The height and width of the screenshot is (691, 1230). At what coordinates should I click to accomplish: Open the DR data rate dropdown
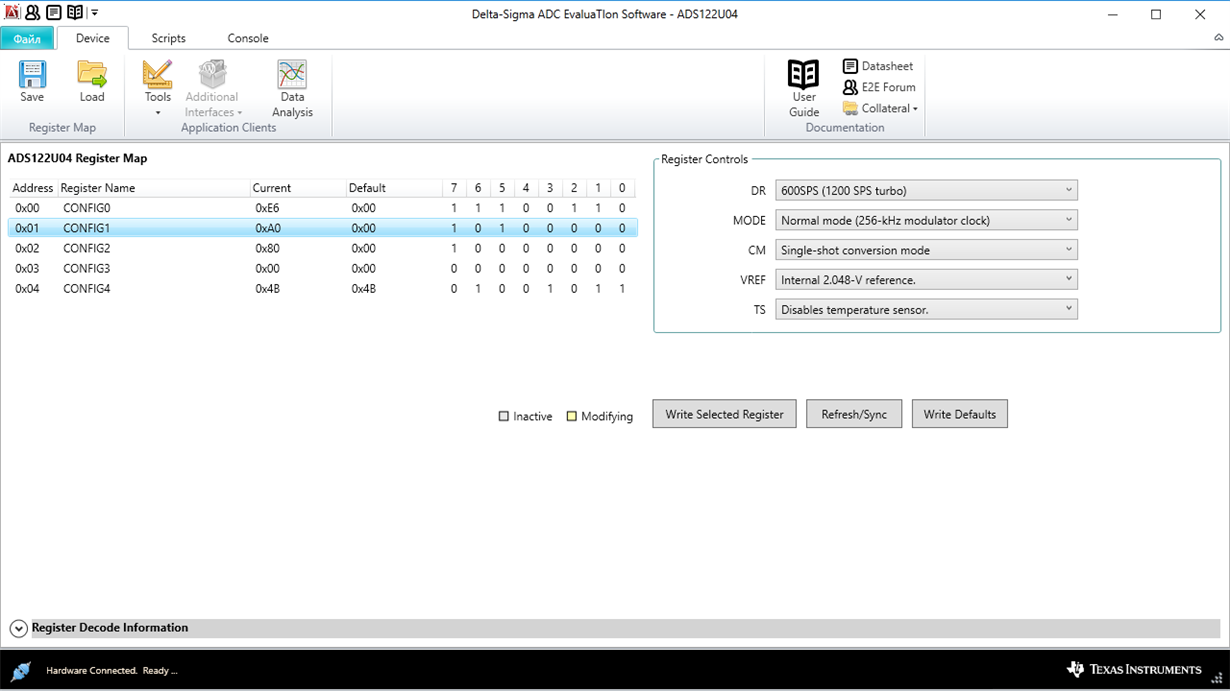(x=926, y=190)
